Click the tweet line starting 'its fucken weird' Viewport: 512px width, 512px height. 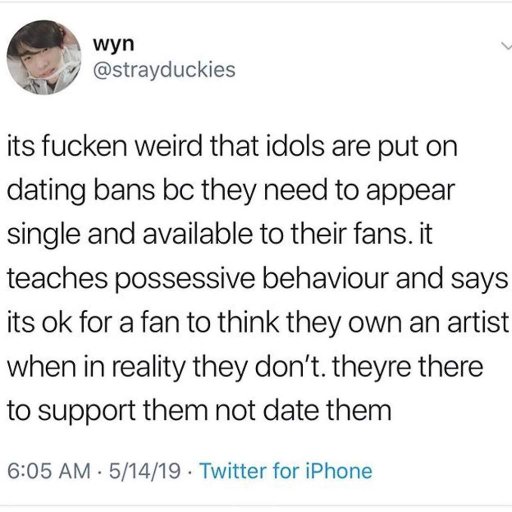[x=232, y=147]
